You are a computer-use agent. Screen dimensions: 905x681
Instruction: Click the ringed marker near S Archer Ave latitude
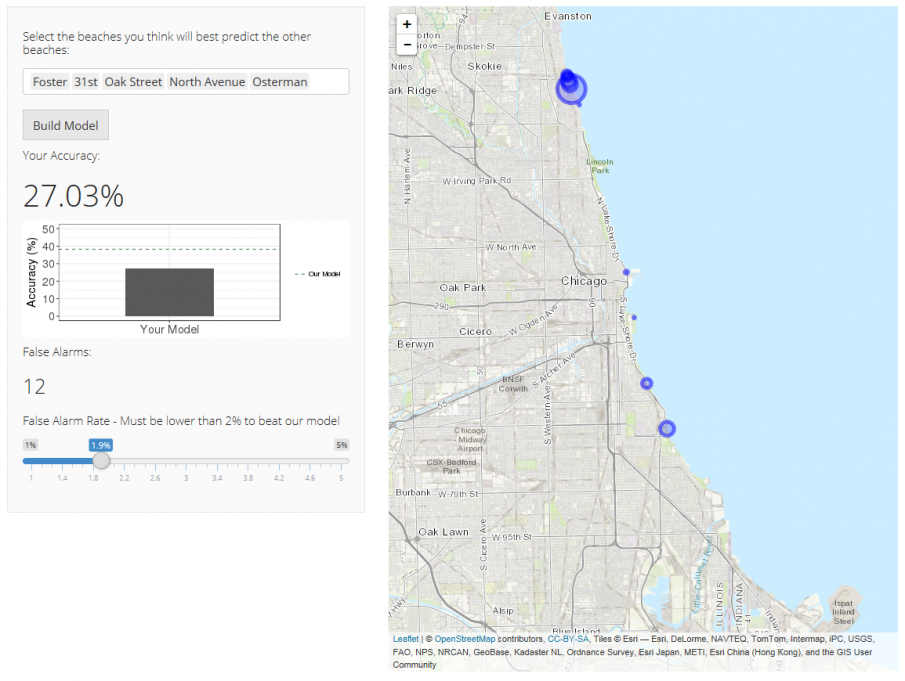point(646,383)
